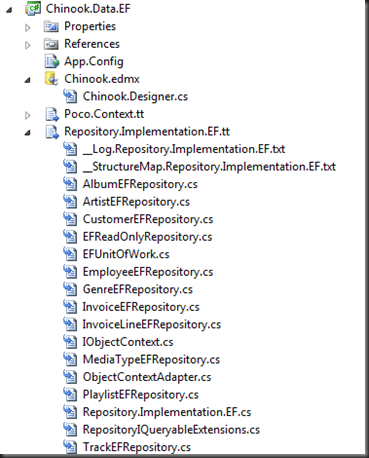Select the RepositoryIQueryableExtensions.cs file name
Viewport: 369px width, 458px height.
(x=171, y=430)
